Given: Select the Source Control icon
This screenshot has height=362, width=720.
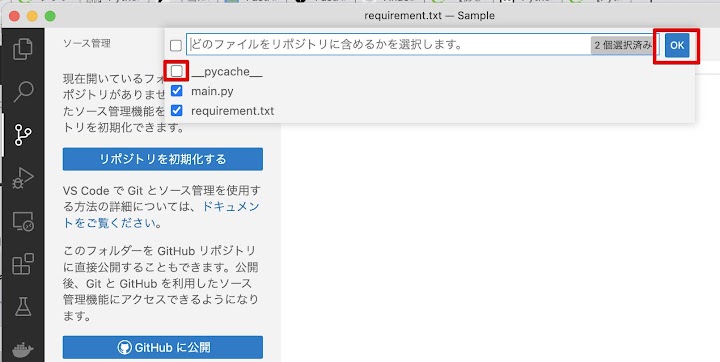Looking at the screenshot, I should [x=23, y=135].
